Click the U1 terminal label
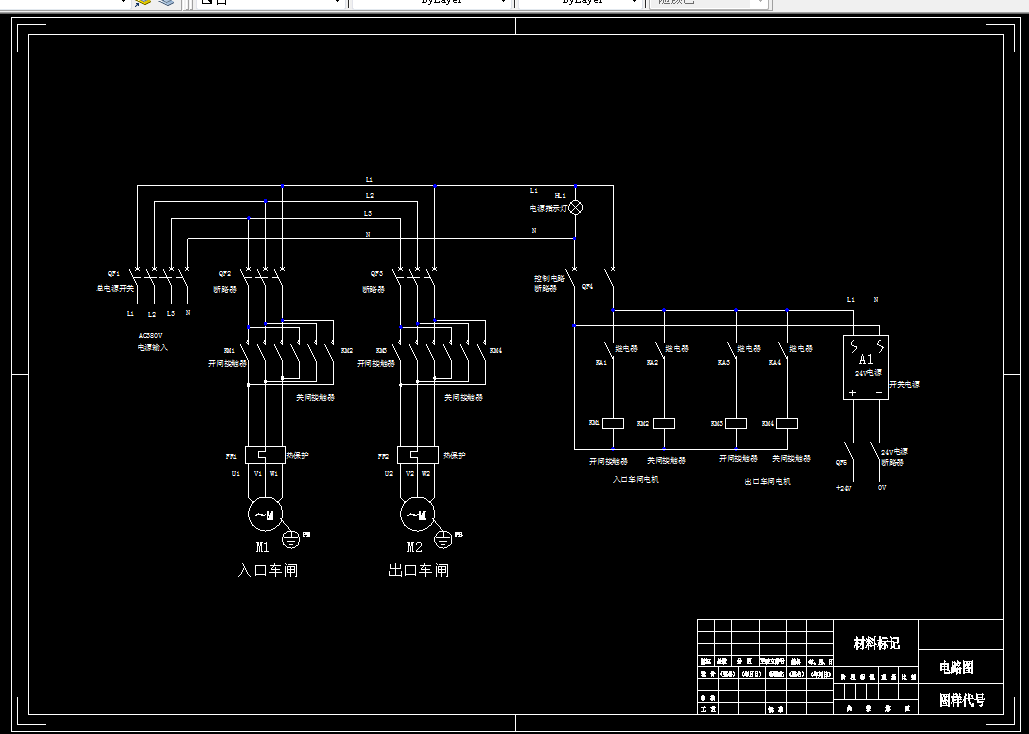1029x734 pixels. point(236,473)
